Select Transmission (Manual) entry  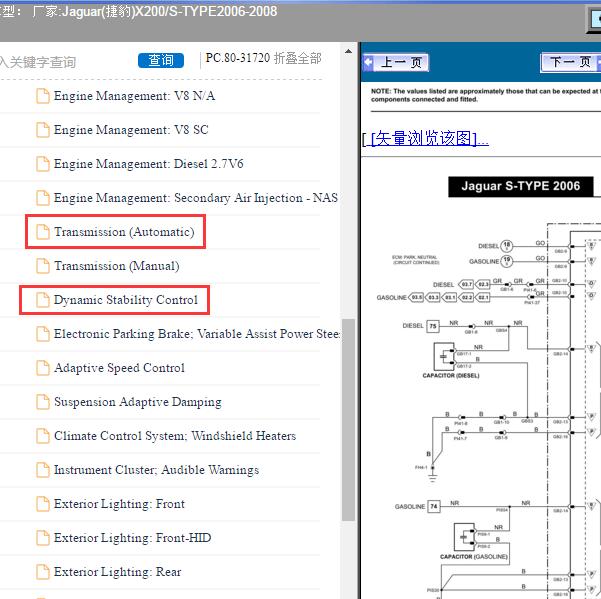pos(117,266)
